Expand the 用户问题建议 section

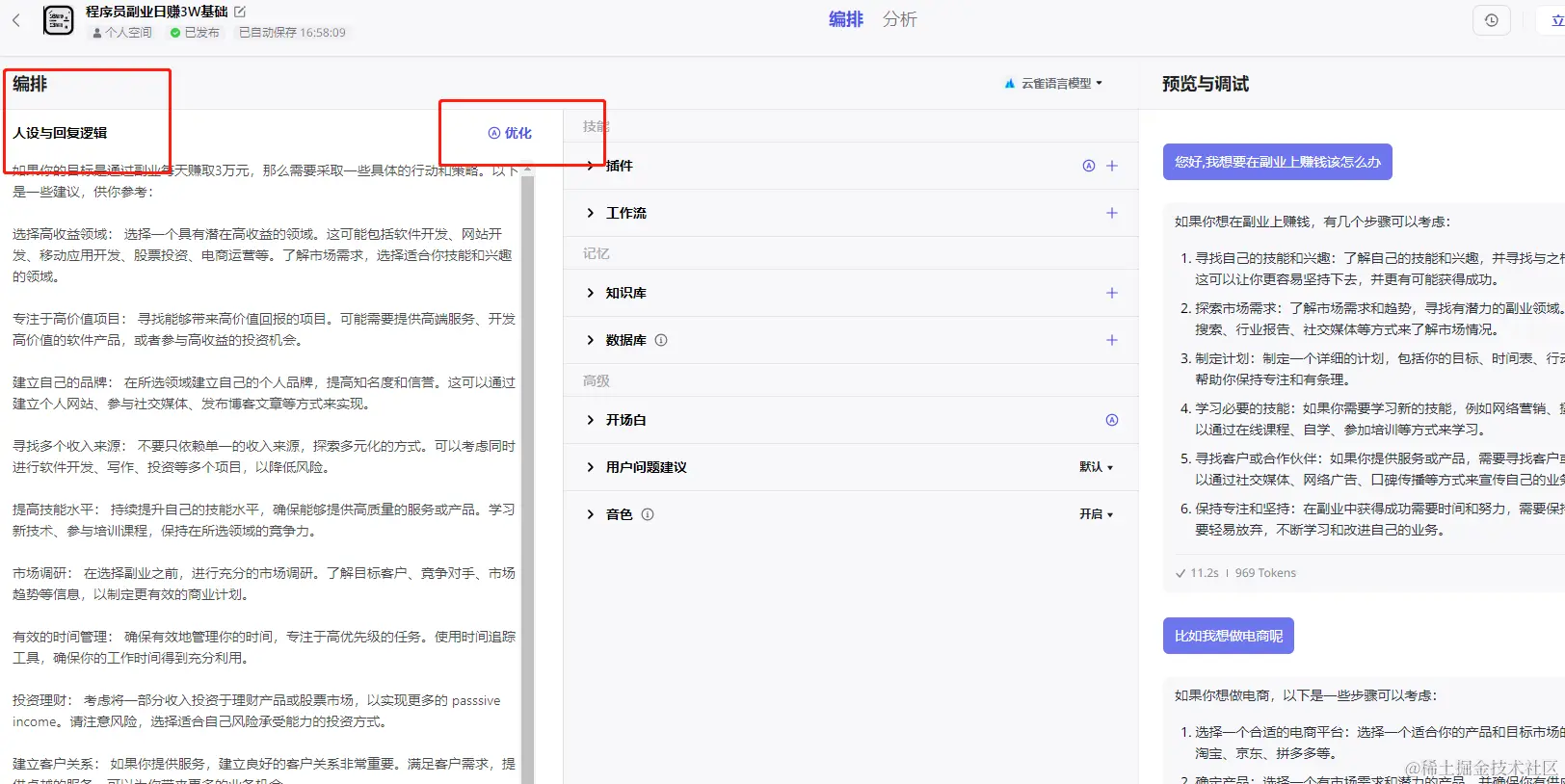[591, 467]
